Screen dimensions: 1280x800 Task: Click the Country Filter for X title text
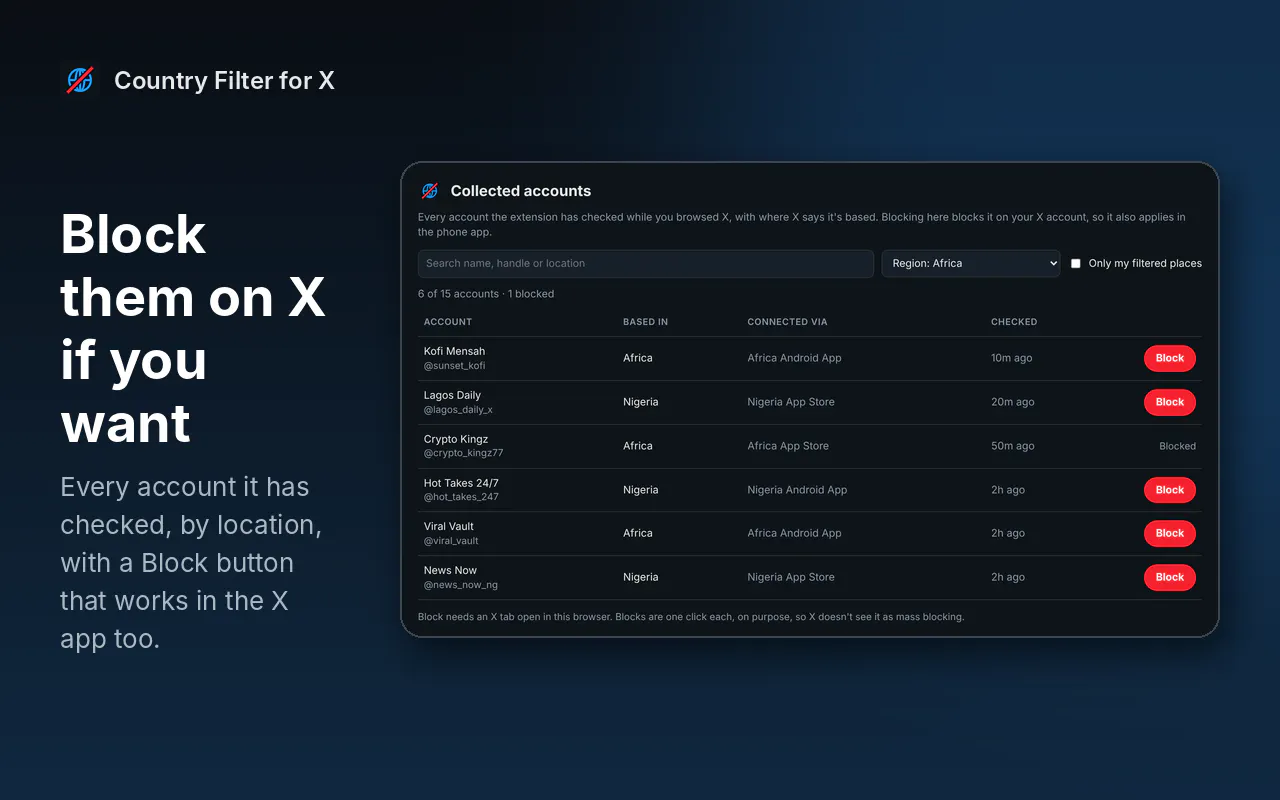(x=224, y=81)
